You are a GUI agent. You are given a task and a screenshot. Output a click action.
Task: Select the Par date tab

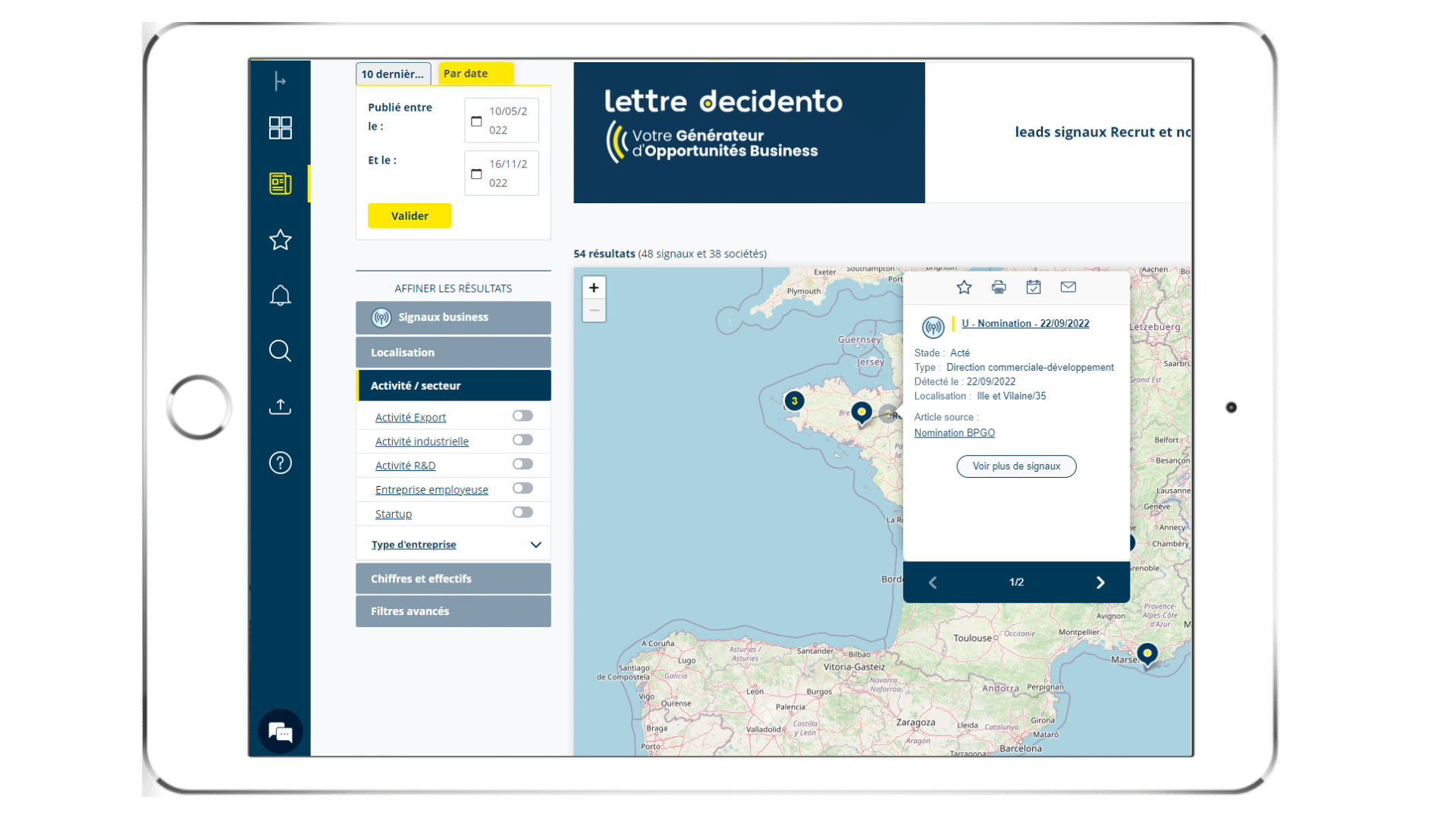point(475,74)
